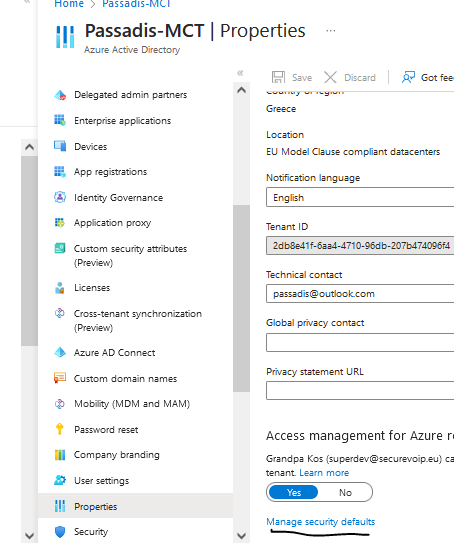Click the Licenses icon
454x543 pixels.
click(x=60, y=288)
